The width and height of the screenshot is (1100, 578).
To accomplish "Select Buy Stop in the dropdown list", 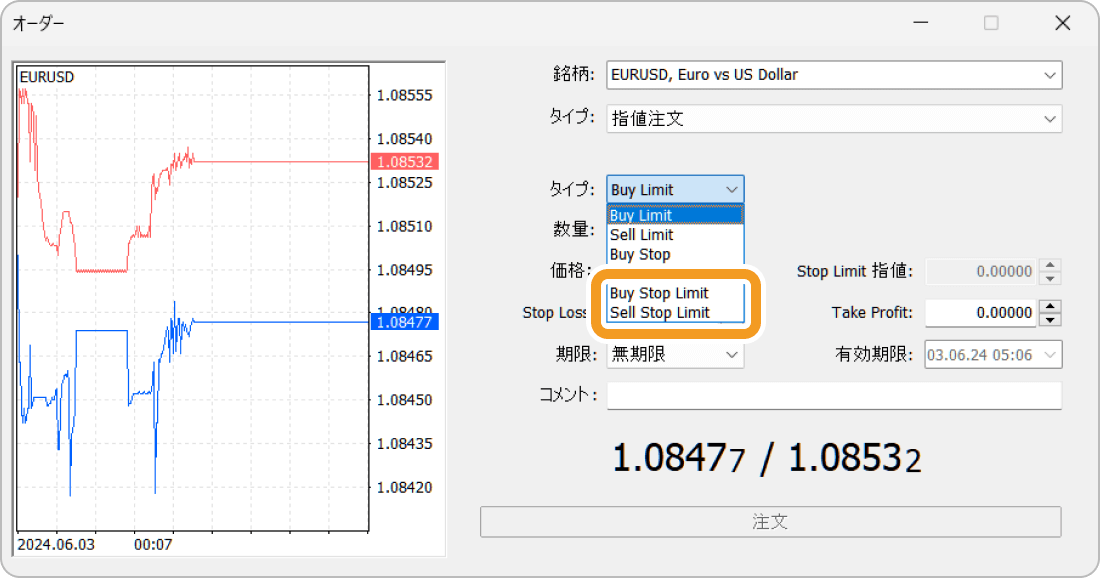I will (675, 255).
